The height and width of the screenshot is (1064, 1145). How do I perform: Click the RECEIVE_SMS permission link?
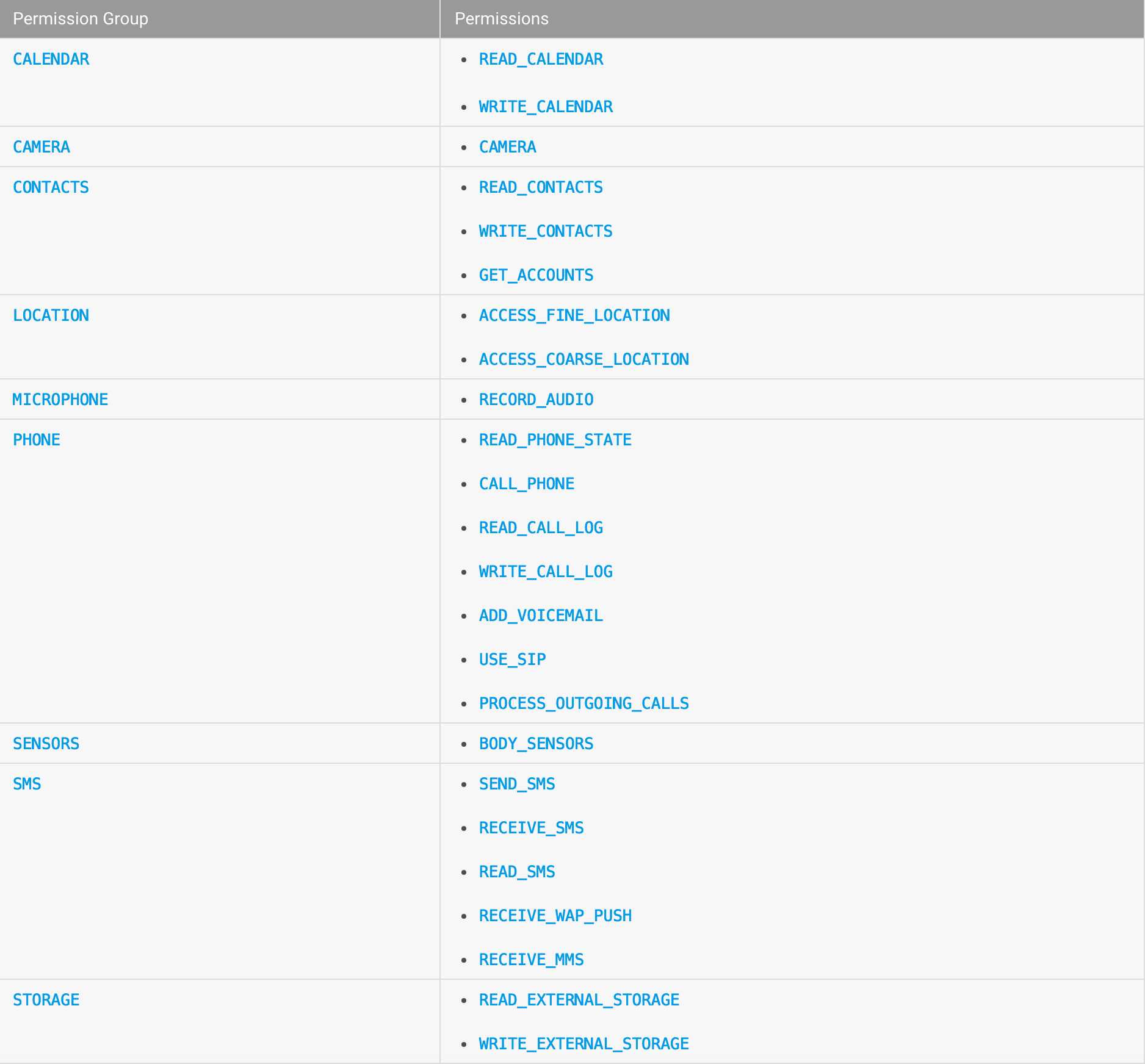point(531,828)
